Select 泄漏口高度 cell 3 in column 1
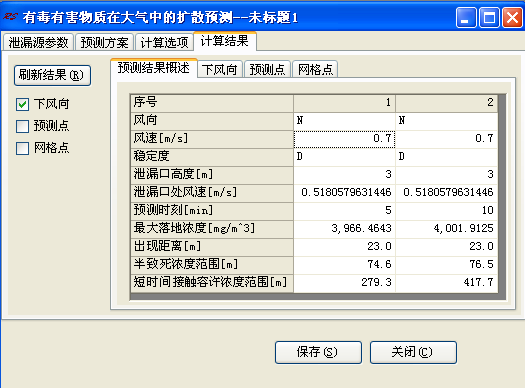This screenshot has width=525, height=388. click(345, 175)
